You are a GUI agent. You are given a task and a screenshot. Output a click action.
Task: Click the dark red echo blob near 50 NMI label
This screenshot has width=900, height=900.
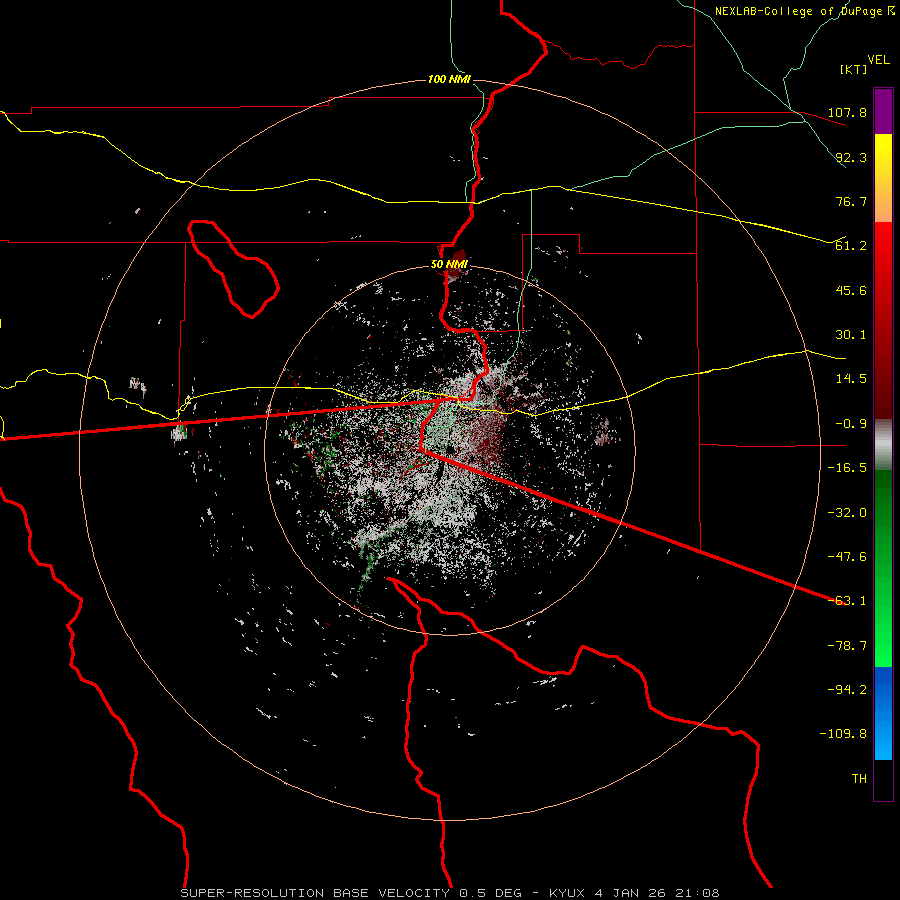(456, 263)
